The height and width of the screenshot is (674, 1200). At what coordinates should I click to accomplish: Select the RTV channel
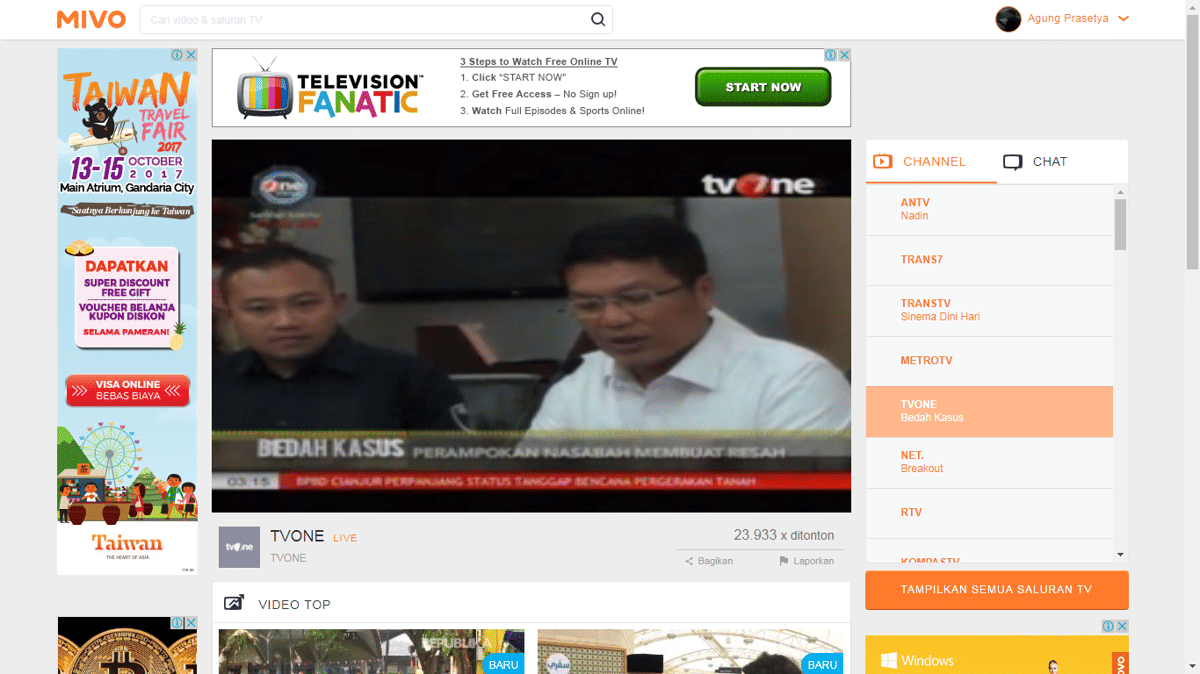(x=989, y=513)
